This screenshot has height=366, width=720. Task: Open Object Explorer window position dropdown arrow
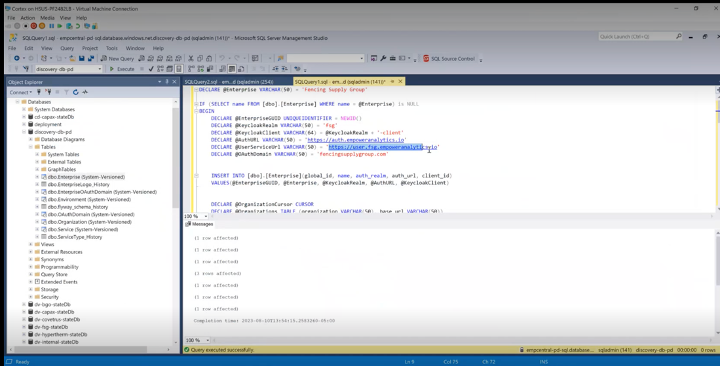click(159, 82)
